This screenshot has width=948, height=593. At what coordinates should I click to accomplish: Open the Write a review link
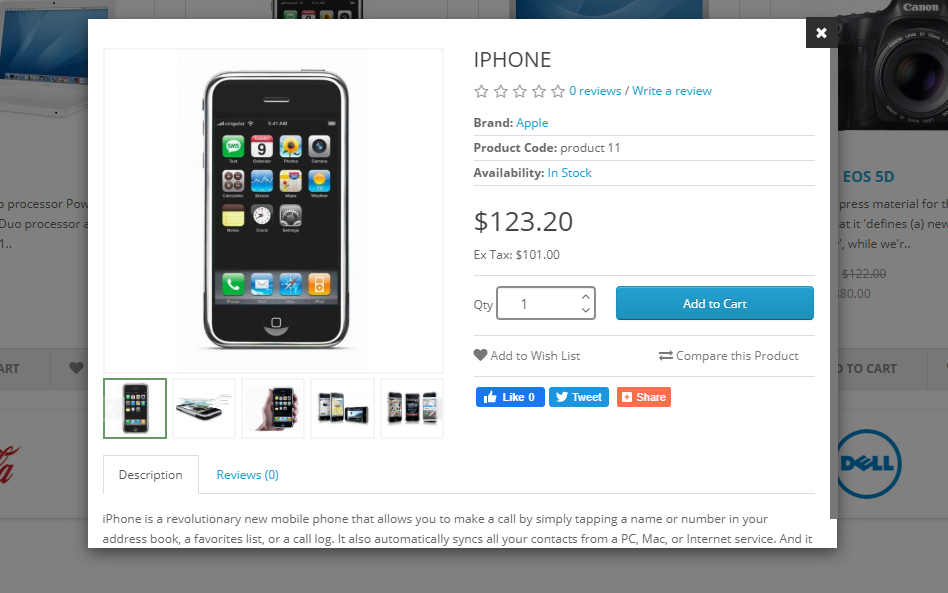[x=672, y=91]
